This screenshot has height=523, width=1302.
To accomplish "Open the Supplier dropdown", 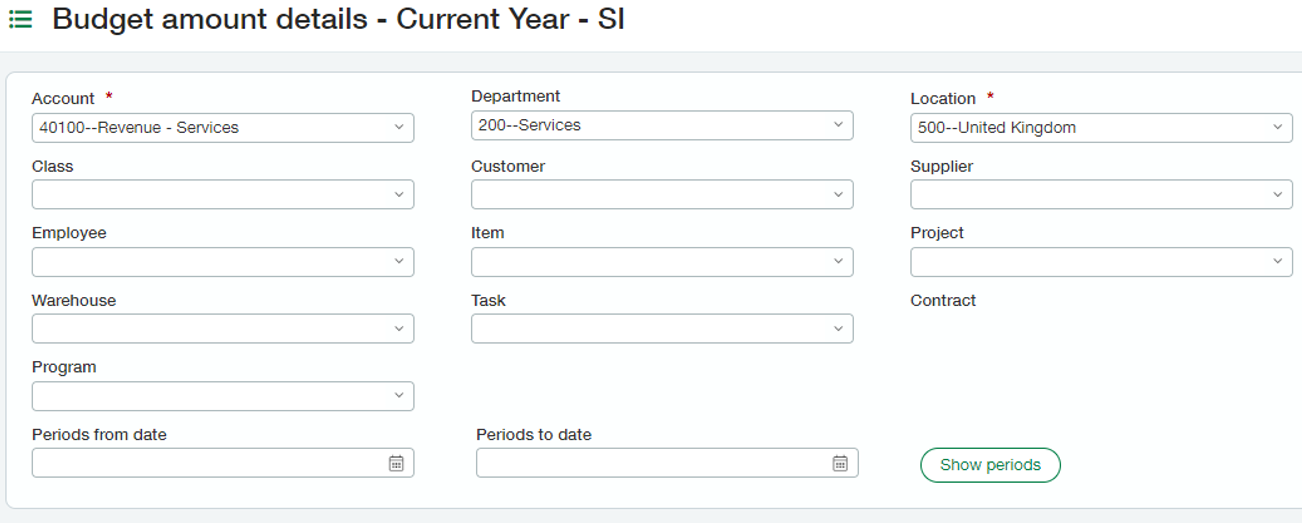I will [x=1101, y=194].
